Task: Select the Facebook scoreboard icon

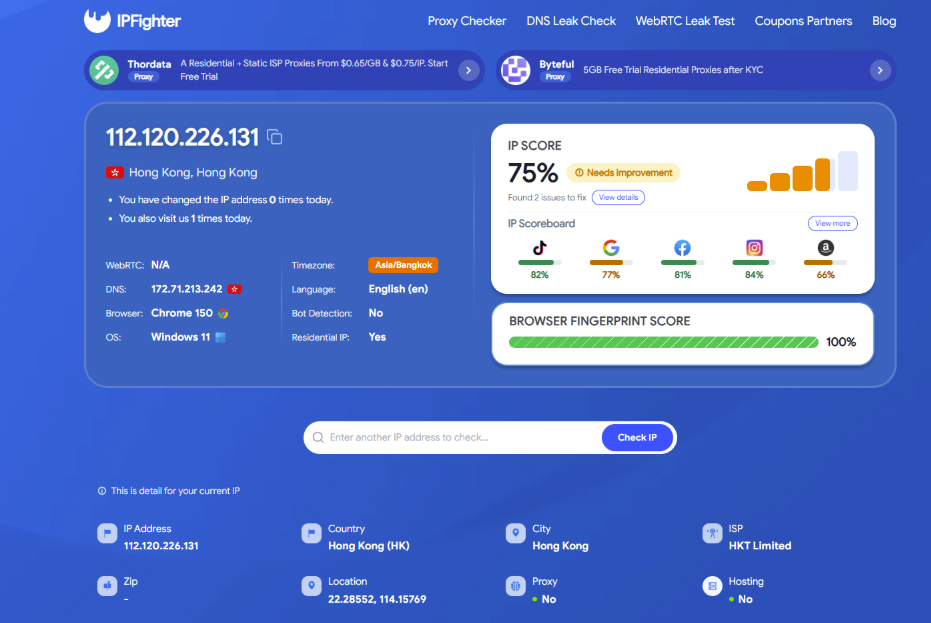Action: 682,248
